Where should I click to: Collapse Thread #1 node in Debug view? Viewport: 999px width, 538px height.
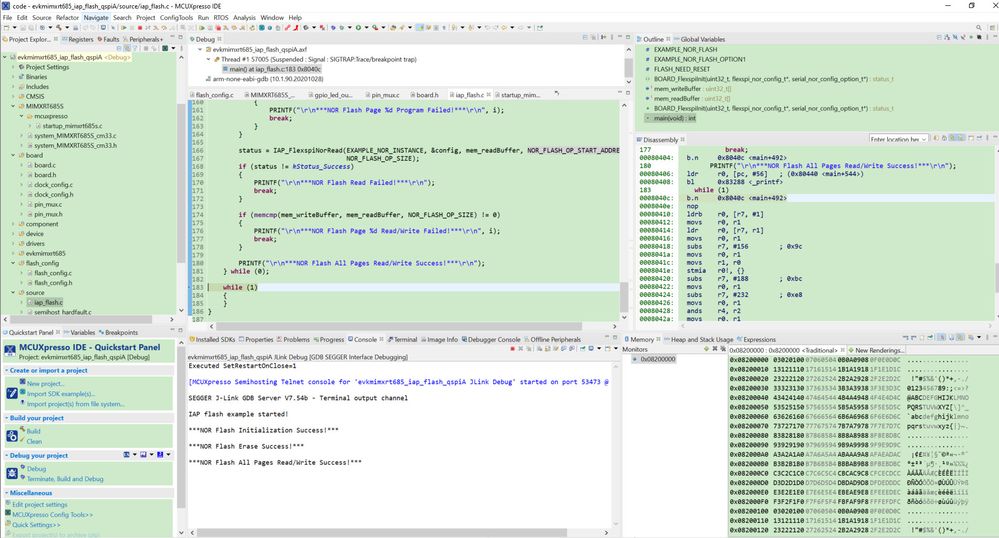click(x=208, y=59)
